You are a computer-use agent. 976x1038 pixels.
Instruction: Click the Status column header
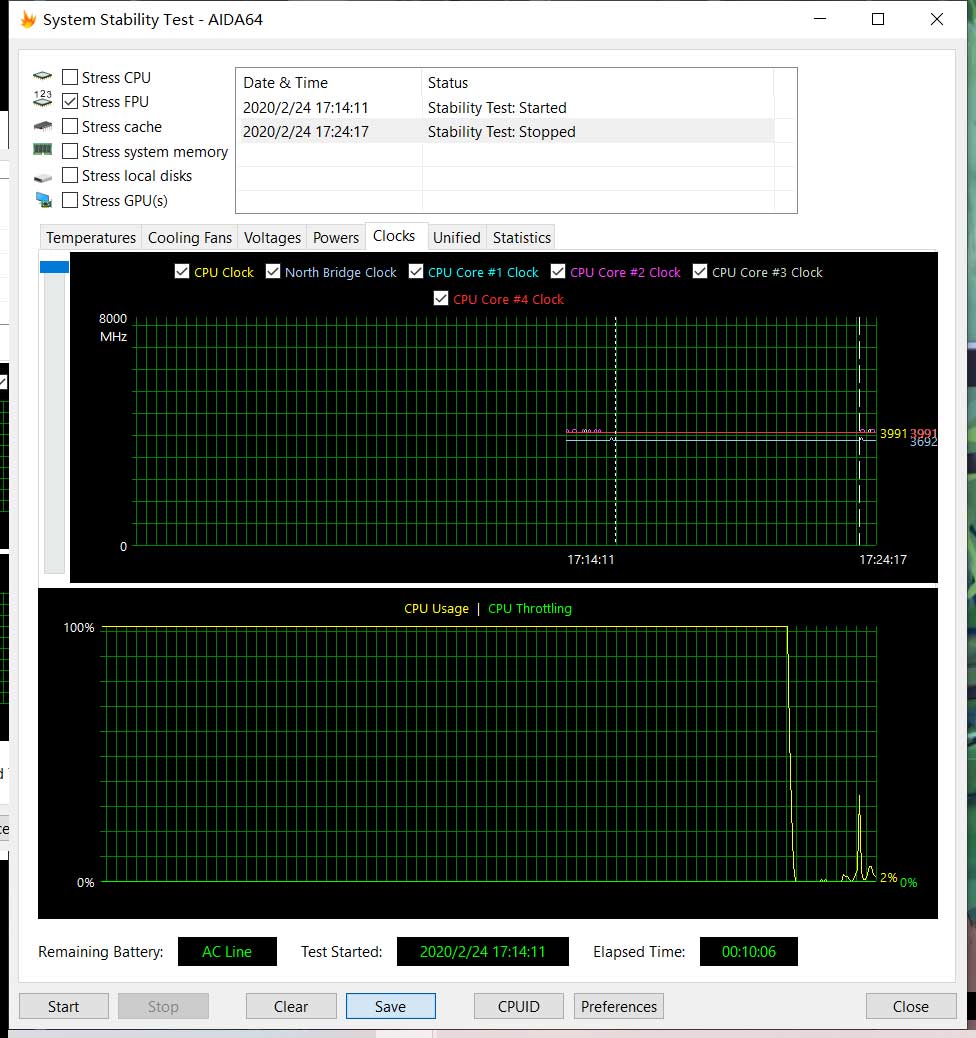click(x=597, y=83)
